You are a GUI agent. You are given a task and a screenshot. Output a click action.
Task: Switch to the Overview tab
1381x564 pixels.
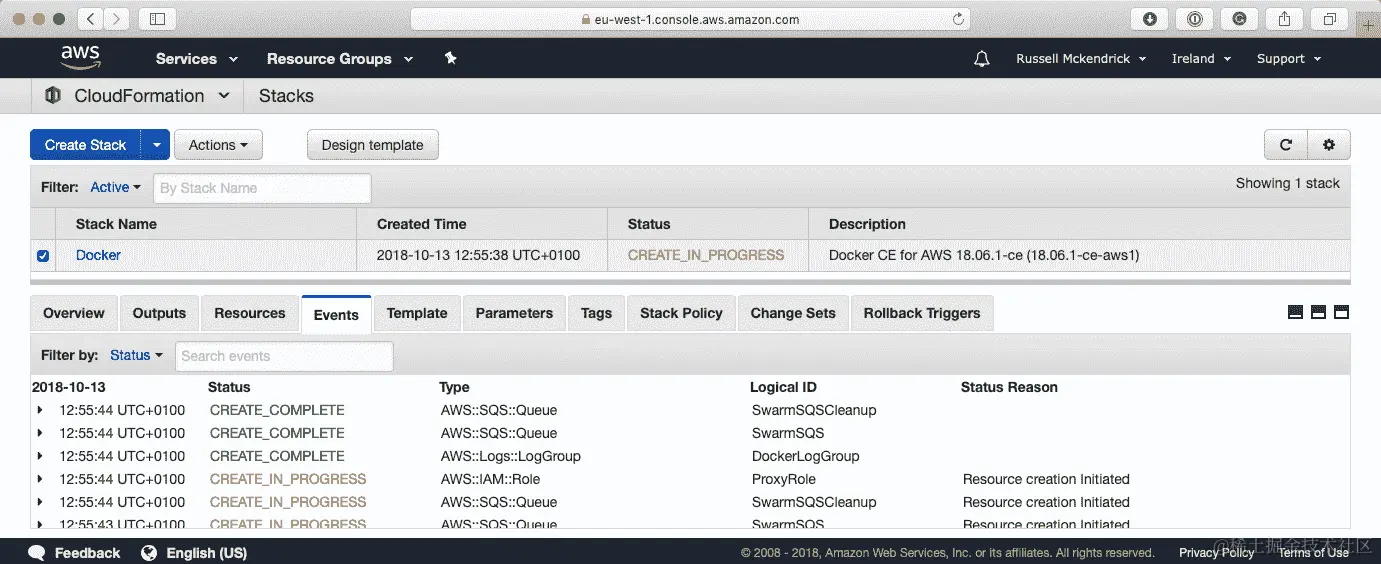point(74,313)
